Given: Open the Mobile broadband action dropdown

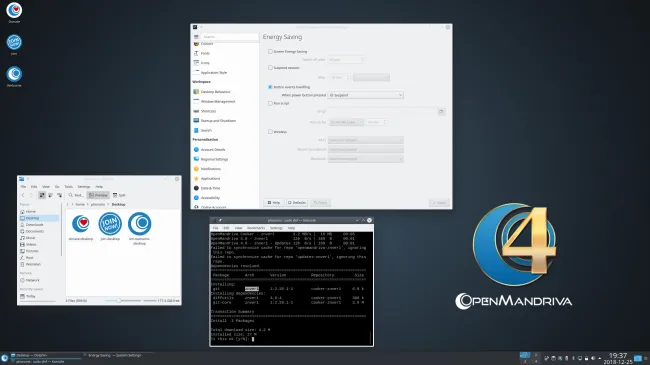Looking at the screenshot, I should pyautogui.click(x=366, y=149).
